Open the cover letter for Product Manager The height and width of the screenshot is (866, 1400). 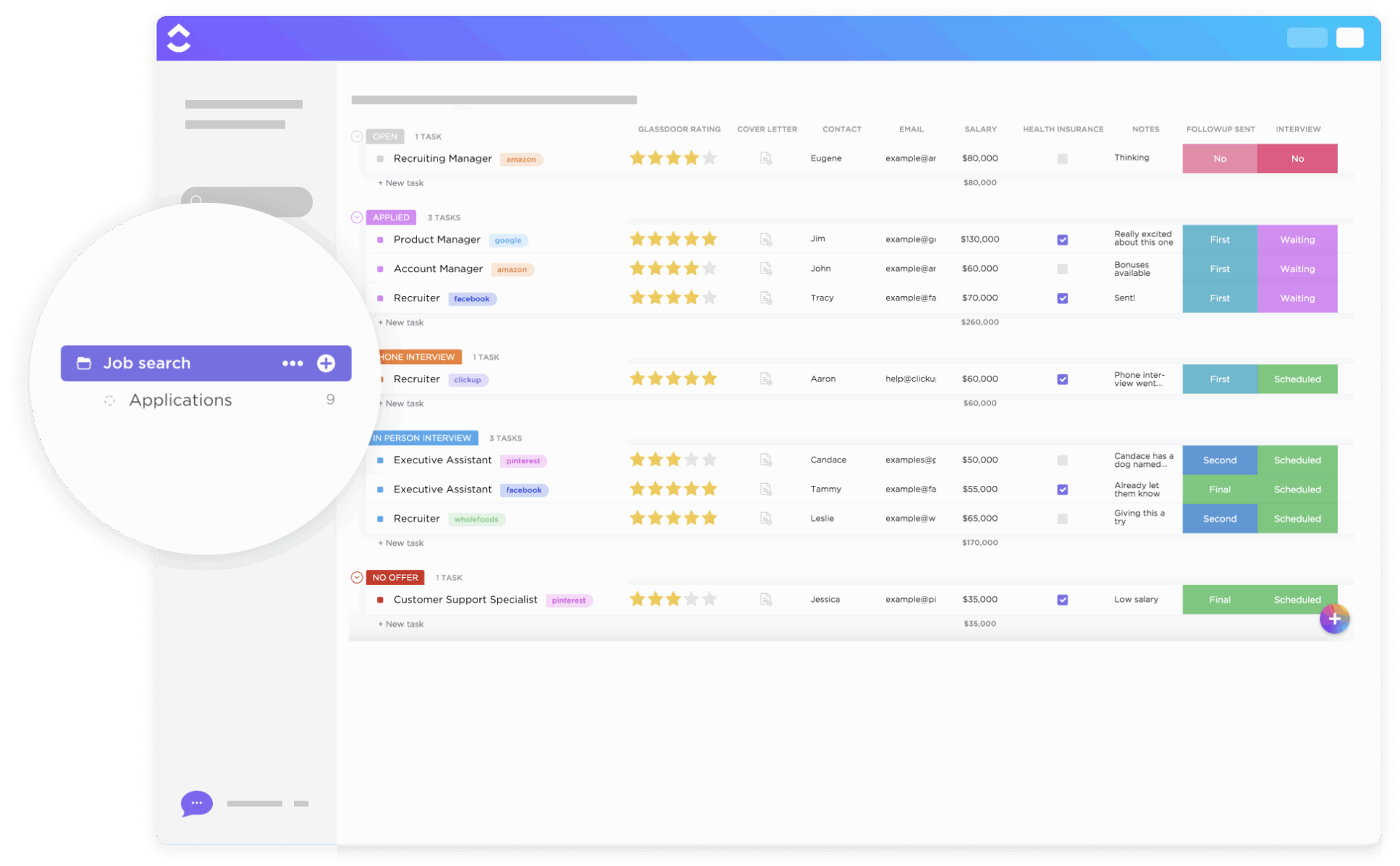pyautogui.click(x=766, y=239)
